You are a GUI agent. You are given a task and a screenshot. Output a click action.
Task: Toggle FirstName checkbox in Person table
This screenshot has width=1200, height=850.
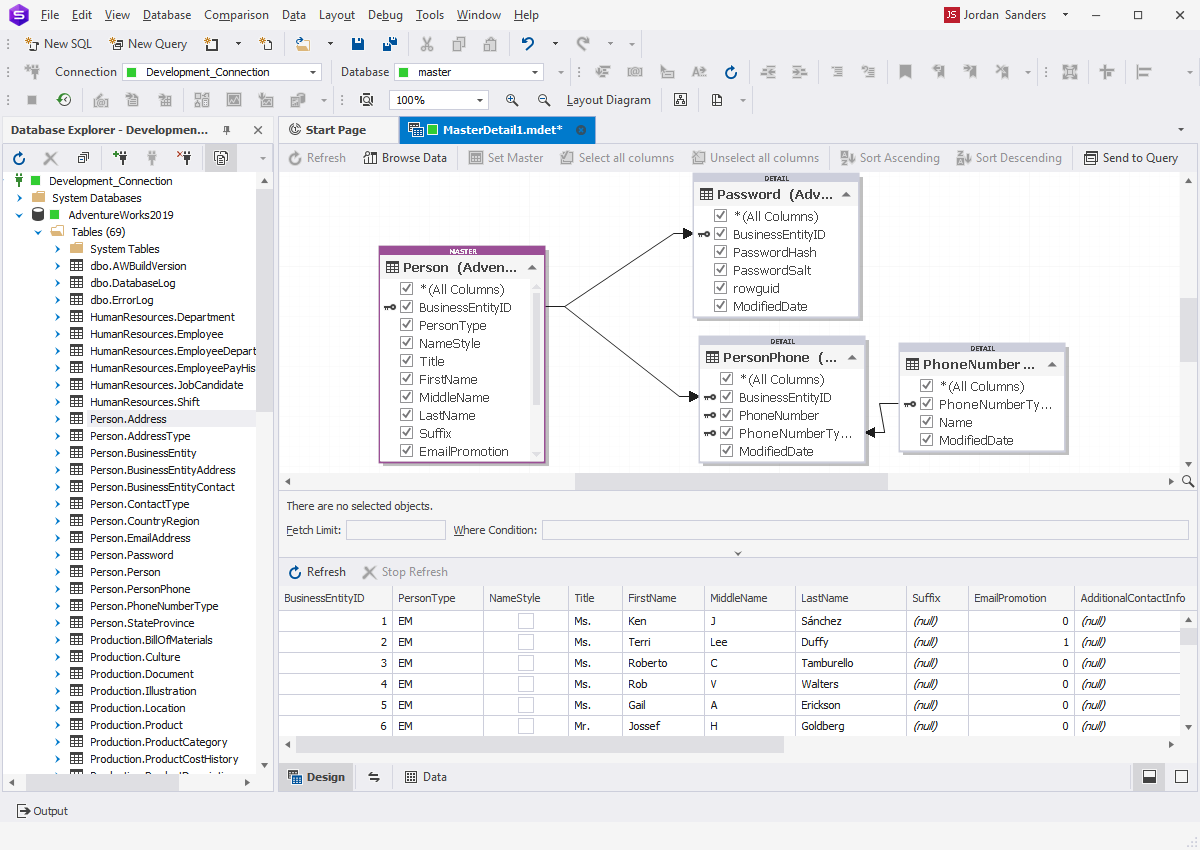pos(406,379)
